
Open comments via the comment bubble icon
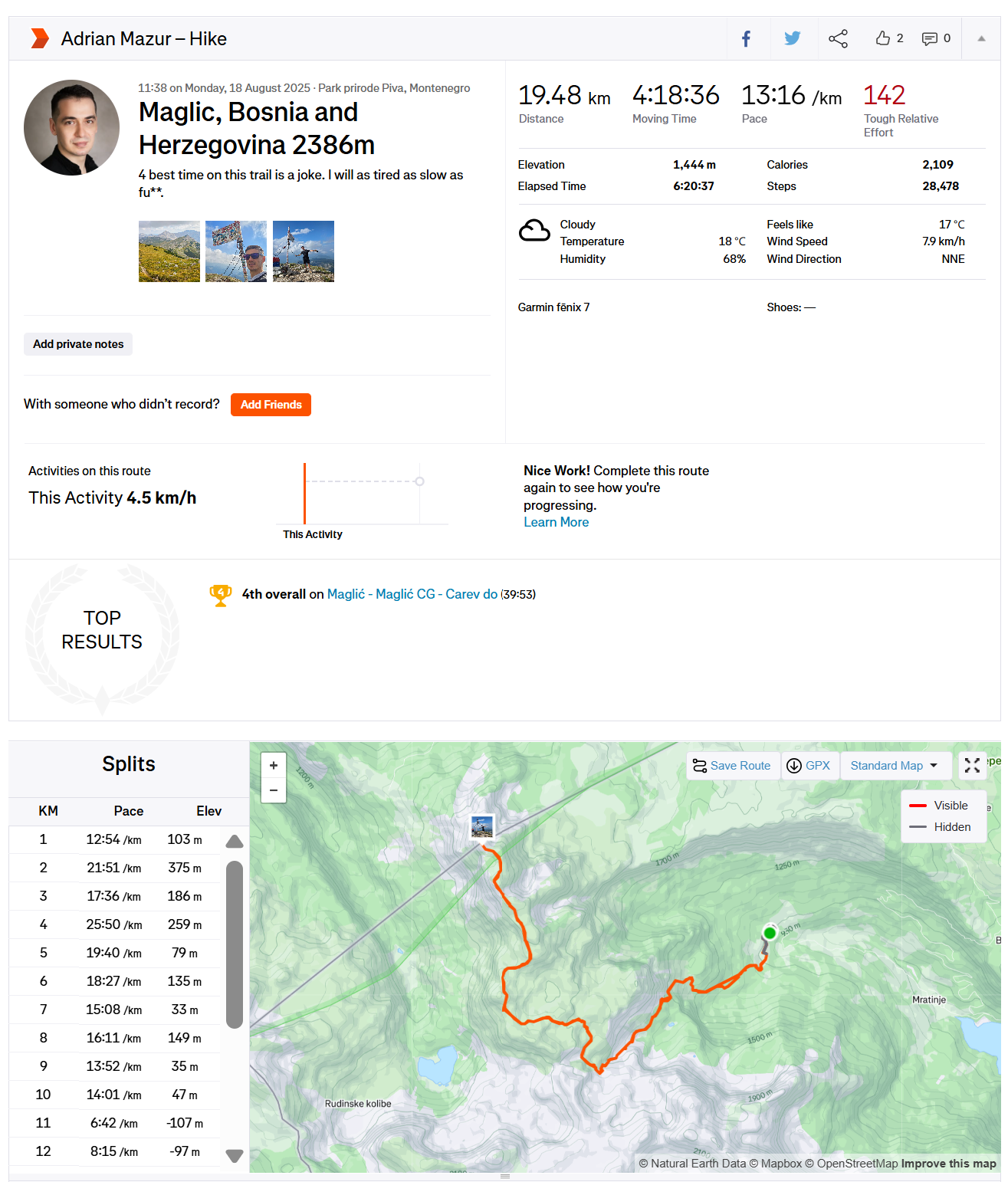pyautogui.click(x=929, y=38)
